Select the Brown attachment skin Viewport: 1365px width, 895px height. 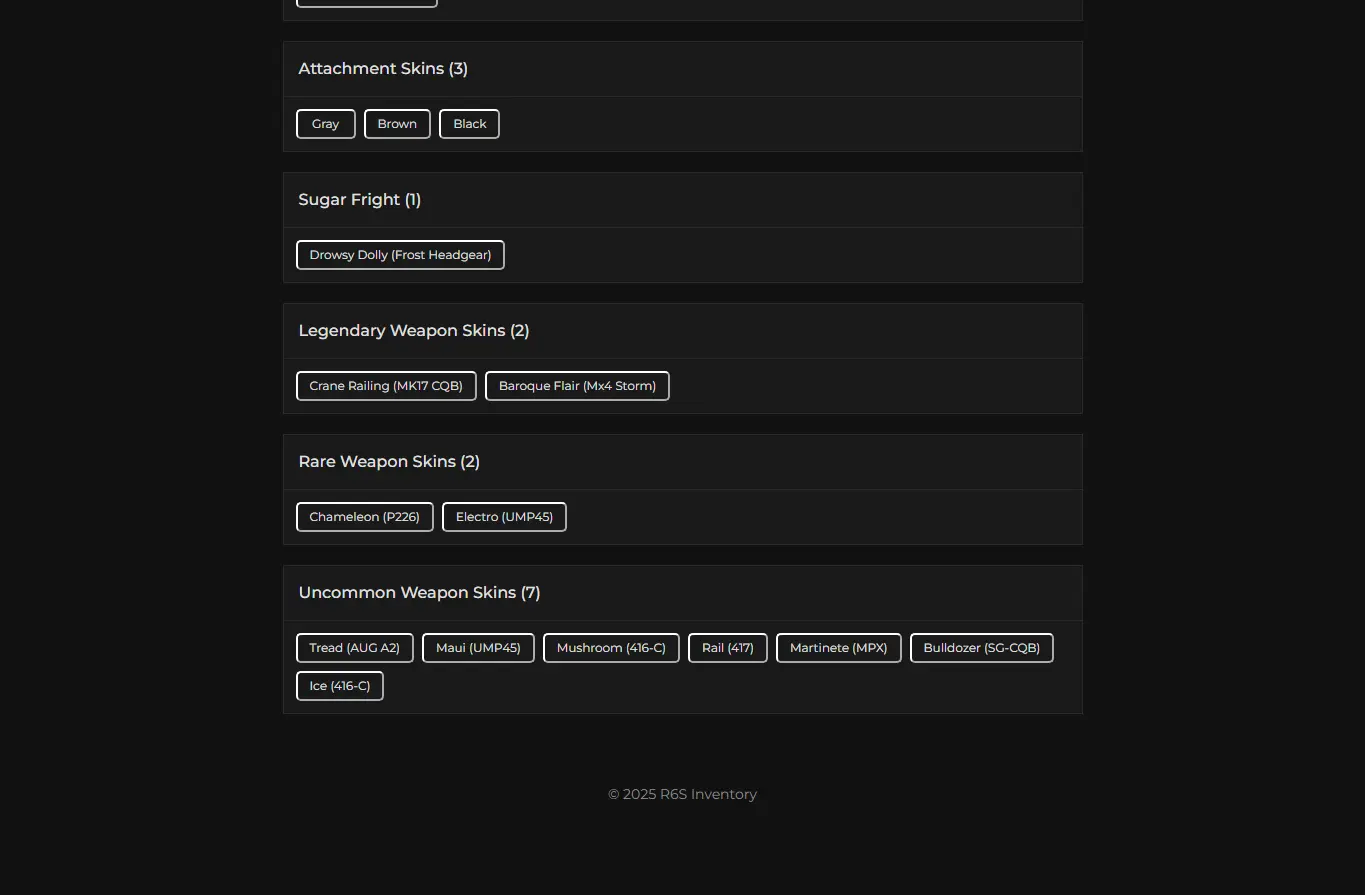coord(397,124)
